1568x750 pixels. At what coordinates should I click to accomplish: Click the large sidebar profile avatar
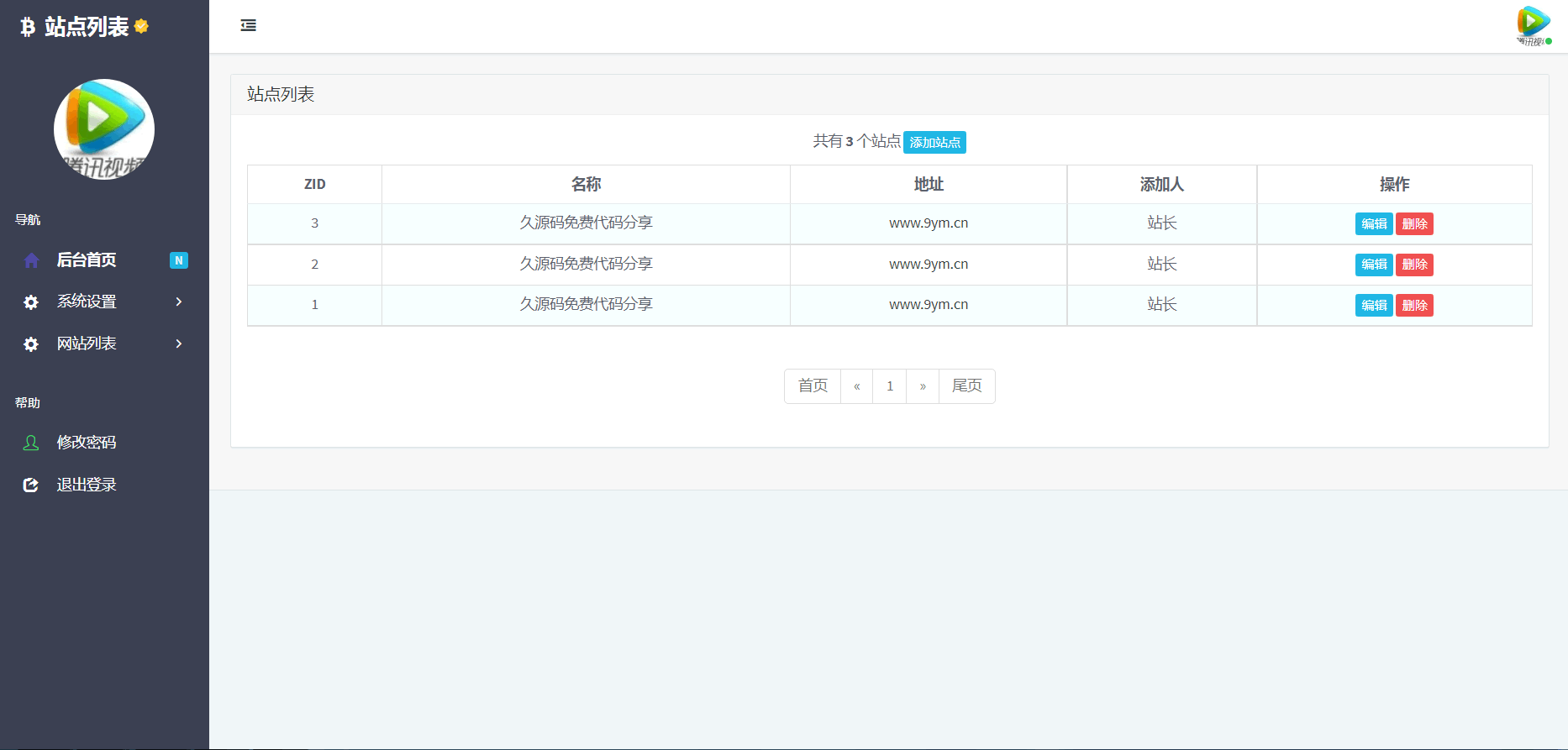[x=104, y=129]
